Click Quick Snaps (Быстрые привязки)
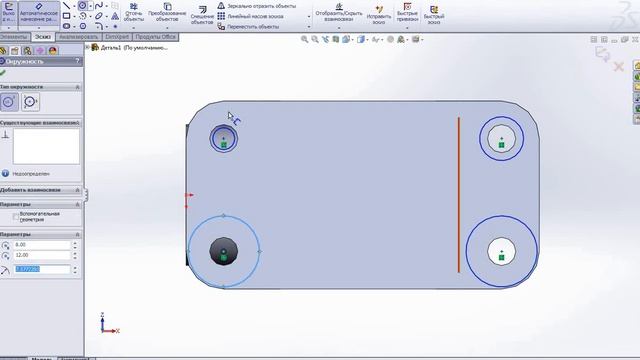The image size is (640, 360). click(407, 12)
